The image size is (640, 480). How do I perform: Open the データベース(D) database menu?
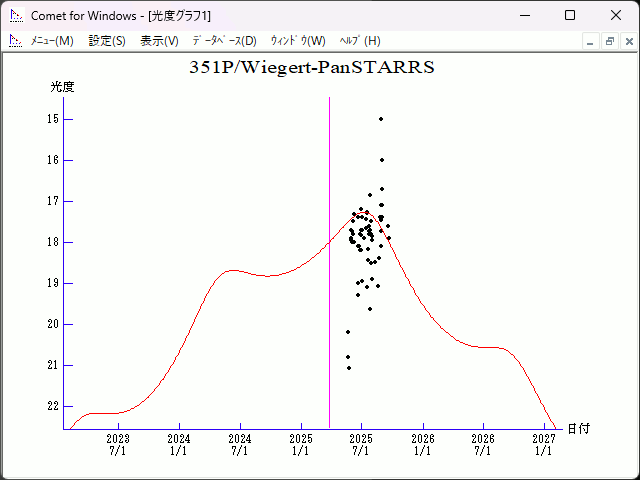coord(224,41)
